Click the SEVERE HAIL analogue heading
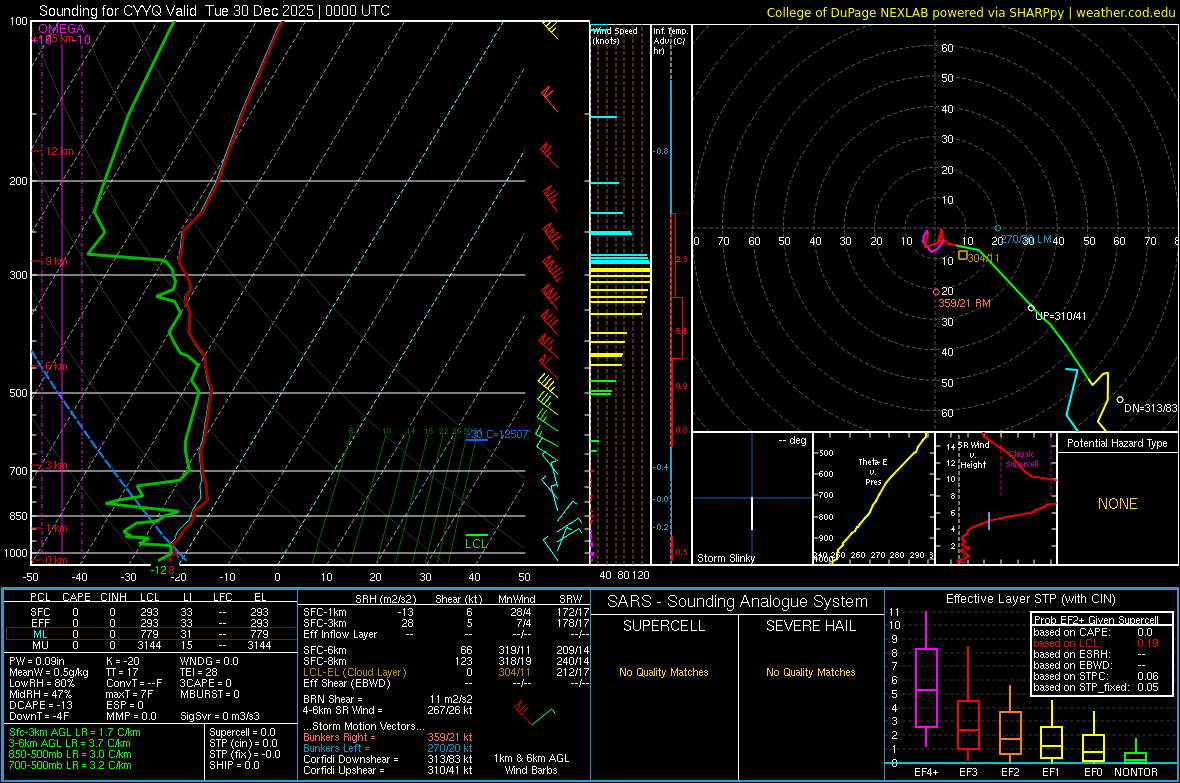The image size is (1180, 783). [x=810, y=626]
